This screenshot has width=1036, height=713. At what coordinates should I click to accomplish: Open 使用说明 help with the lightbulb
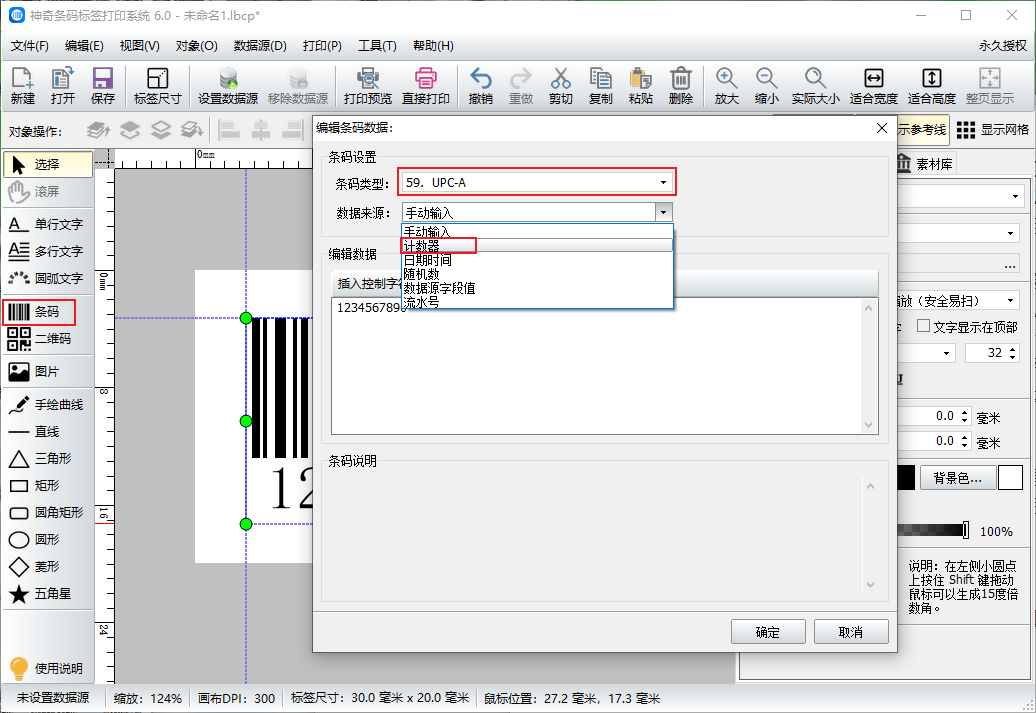(46, 668)
